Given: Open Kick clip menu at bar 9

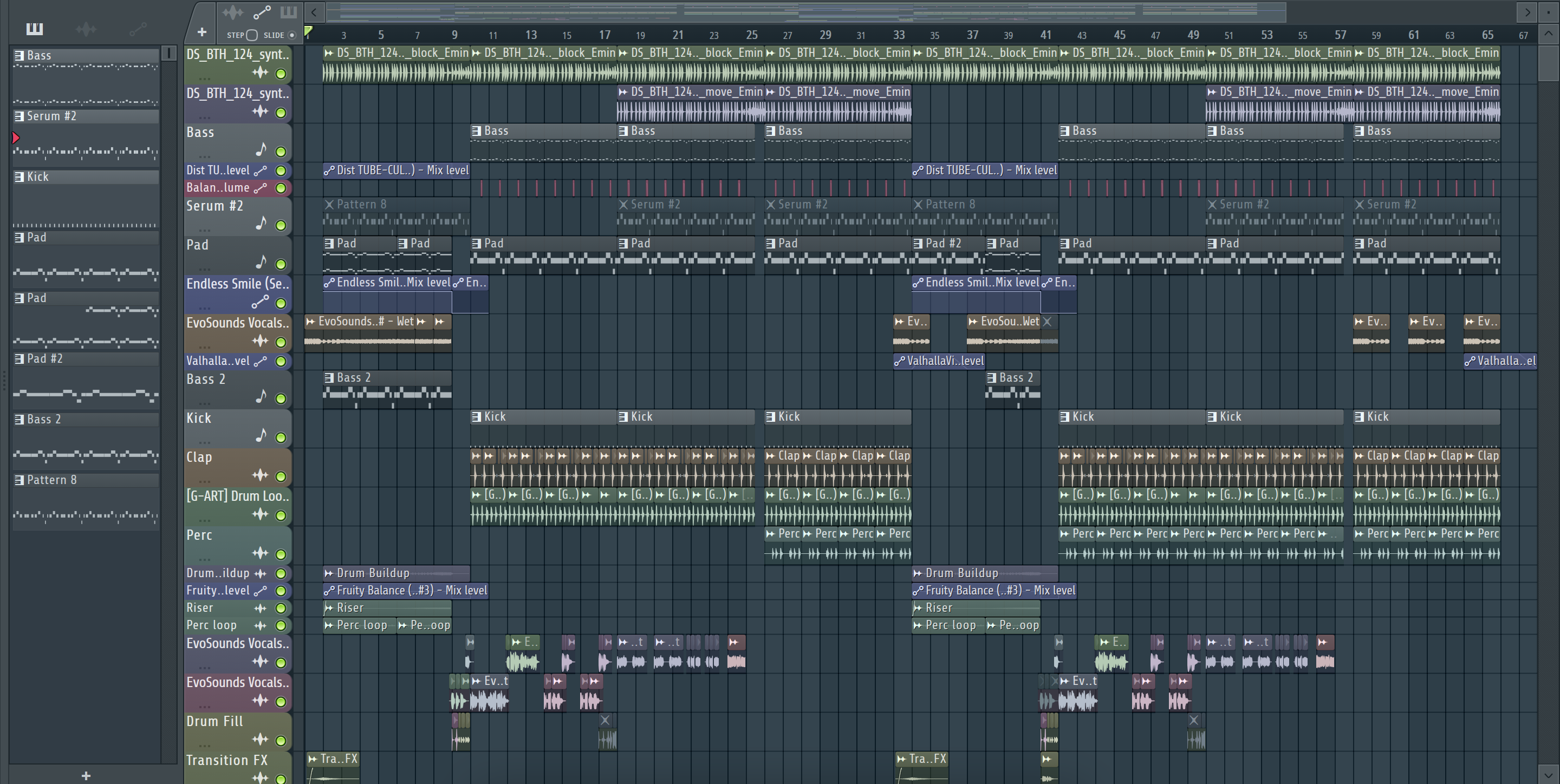Looking at the screenshot, I should (477, 416).
